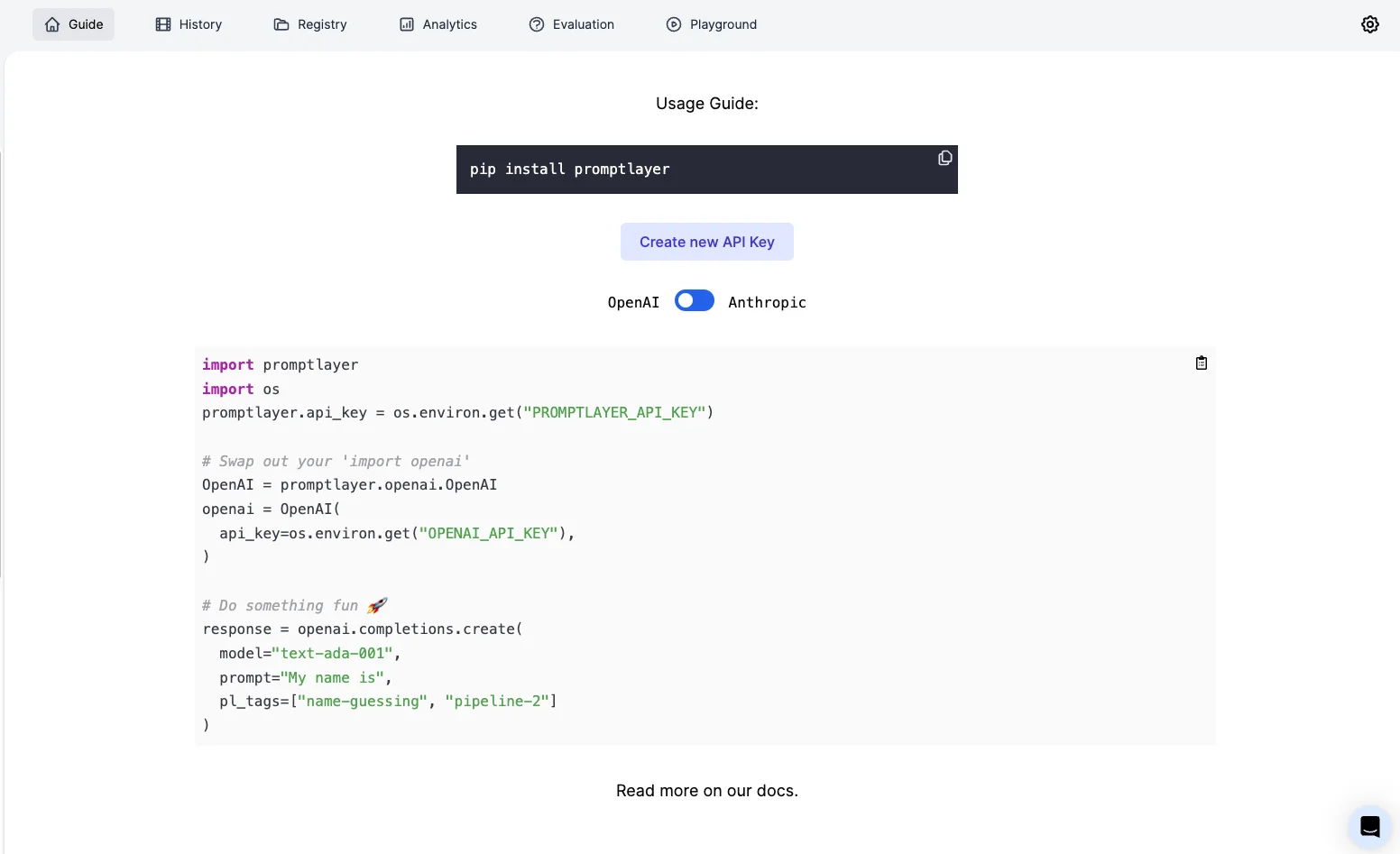
Task: Open the settings gear icon
Action: click(1370, 24)
